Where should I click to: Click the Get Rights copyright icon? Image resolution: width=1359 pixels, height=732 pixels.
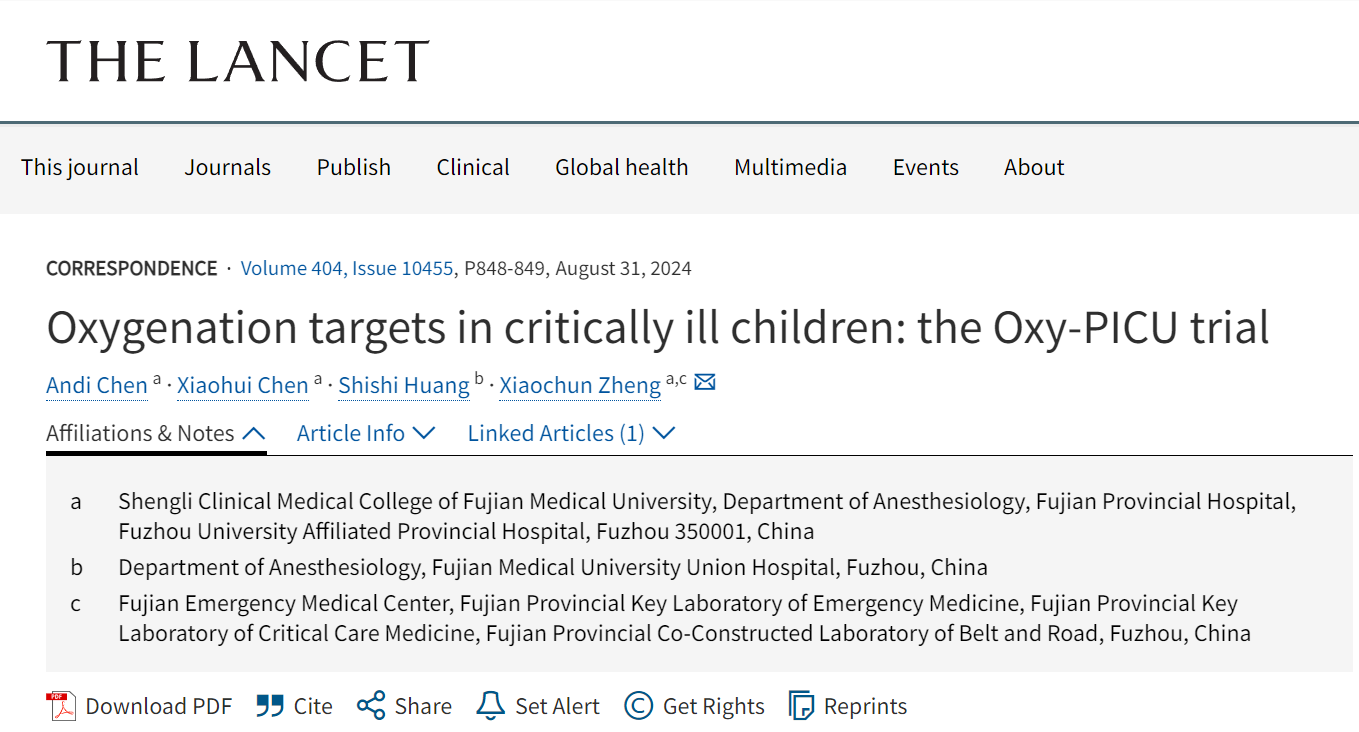[x=638, y=706]
